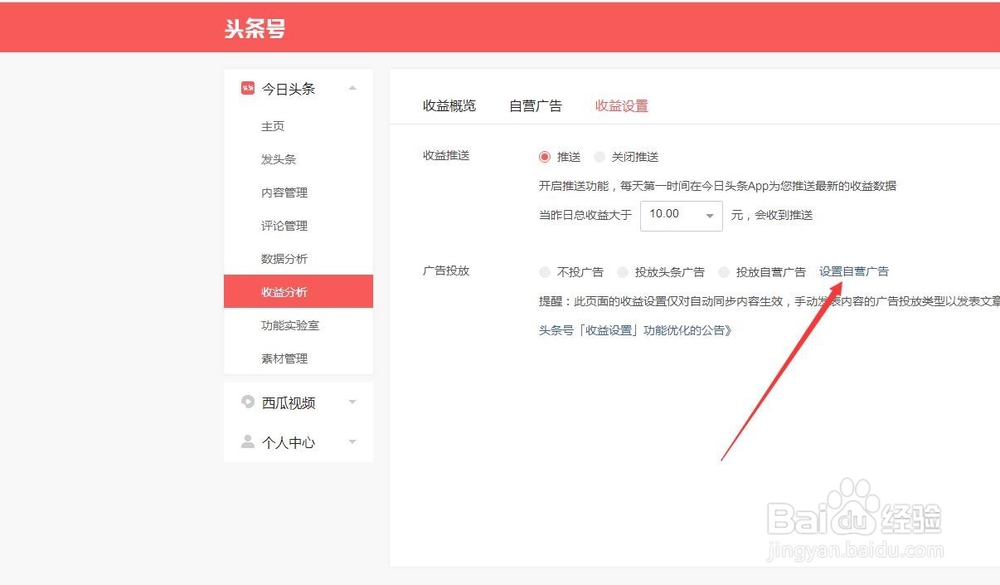1000x585 pixels.
Task: Click the 开启推送功能 description text
Action: (x=717, y=186)
